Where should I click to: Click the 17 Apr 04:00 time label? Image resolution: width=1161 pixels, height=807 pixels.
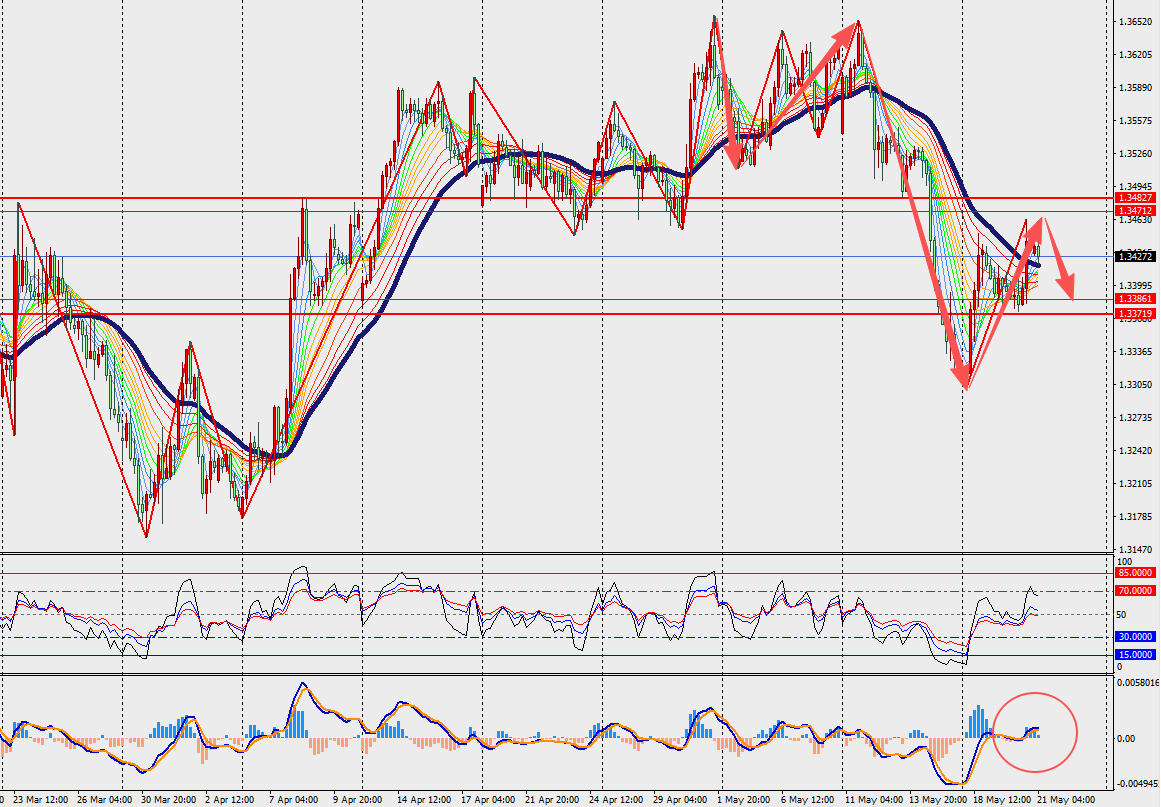(x=488, y=800)
